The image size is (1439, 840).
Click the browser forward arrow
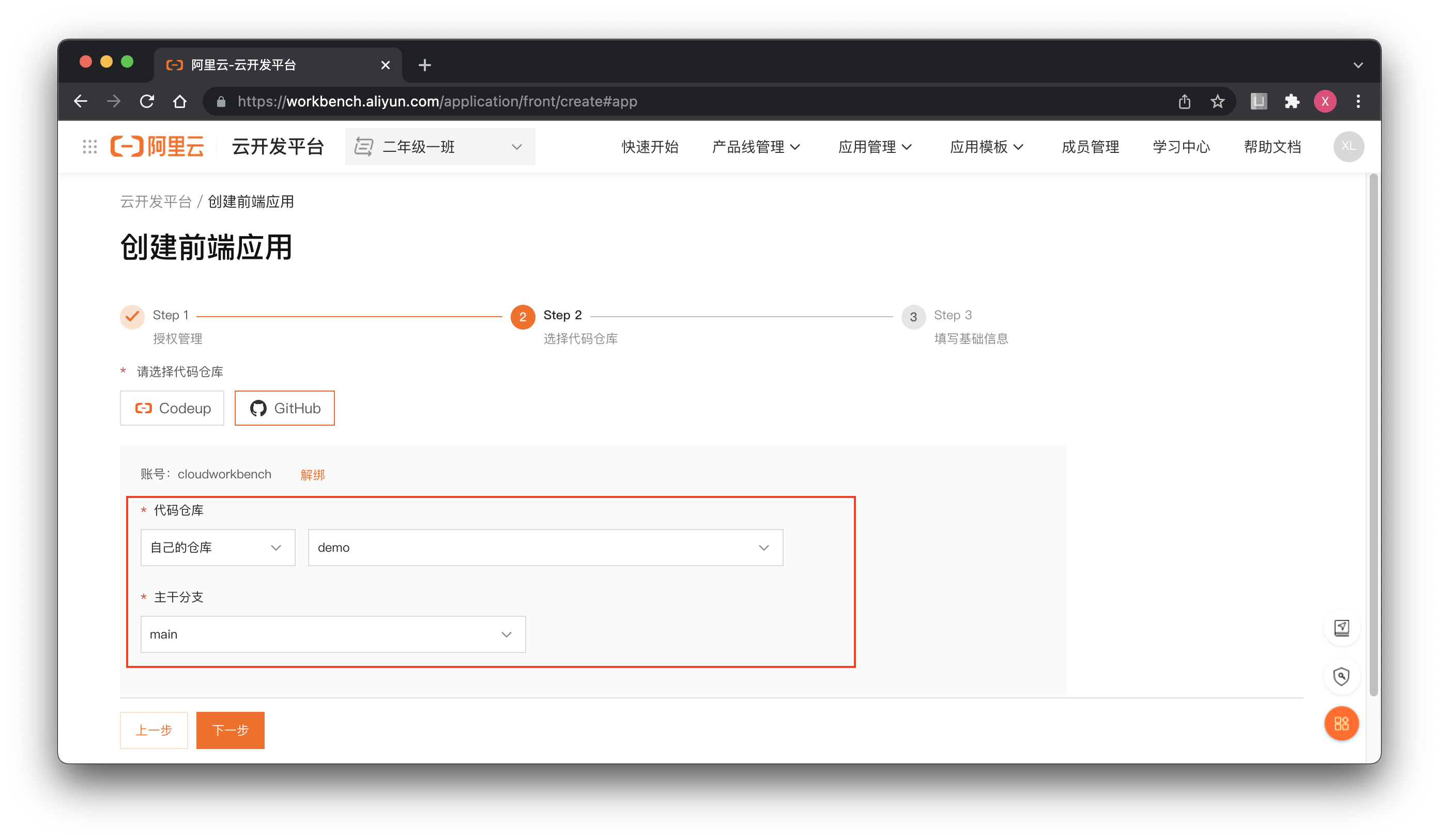(x=114, y=102)
